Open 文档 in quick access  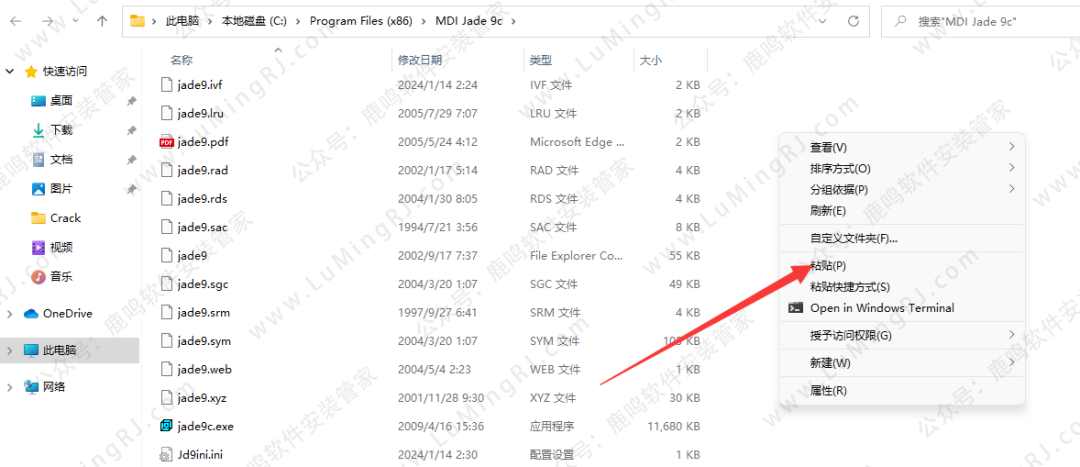[x=61, y=159]
